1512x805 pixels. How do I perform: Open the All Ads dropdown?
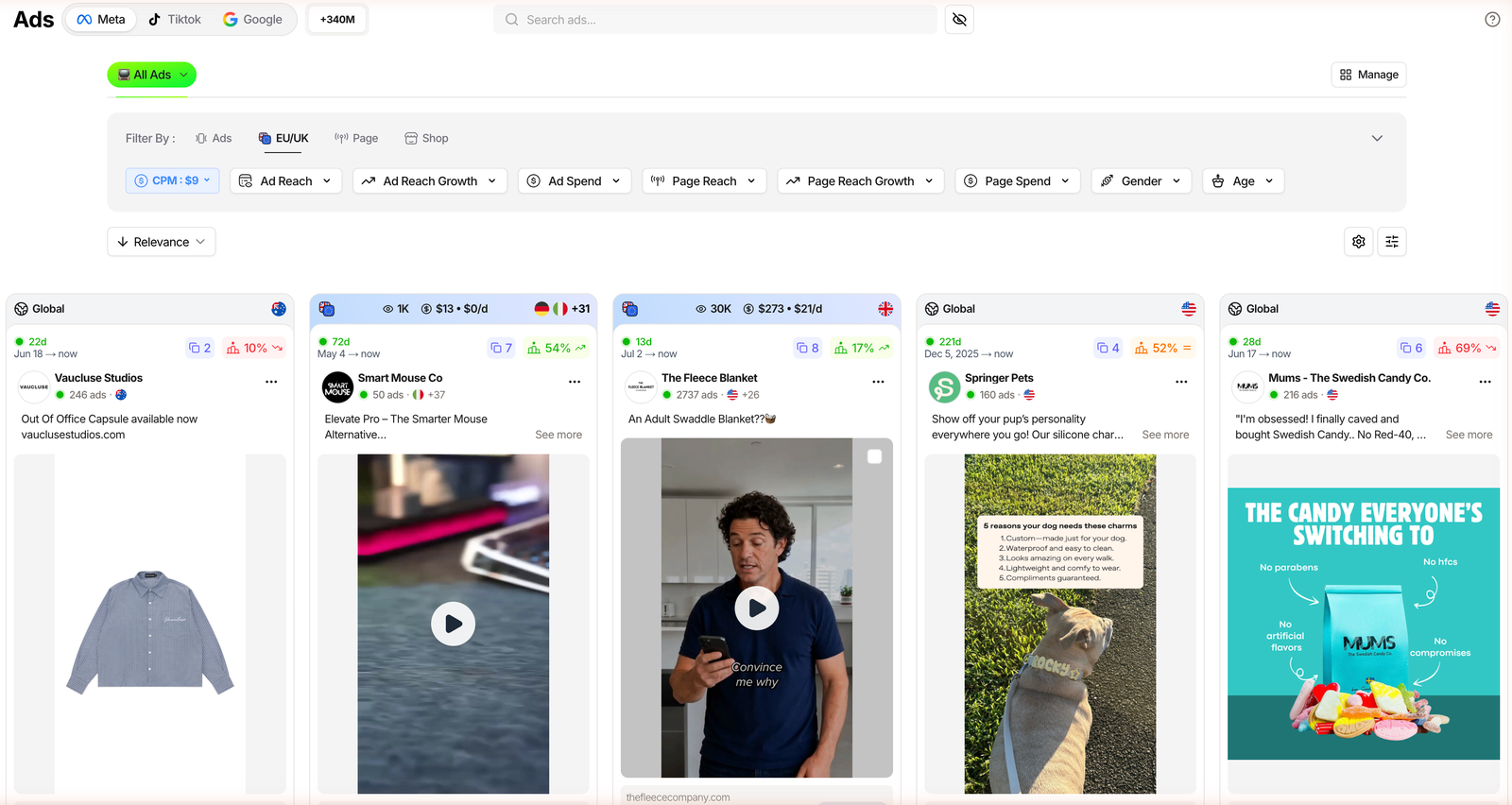pyautogui.click(x=152, y=75)
